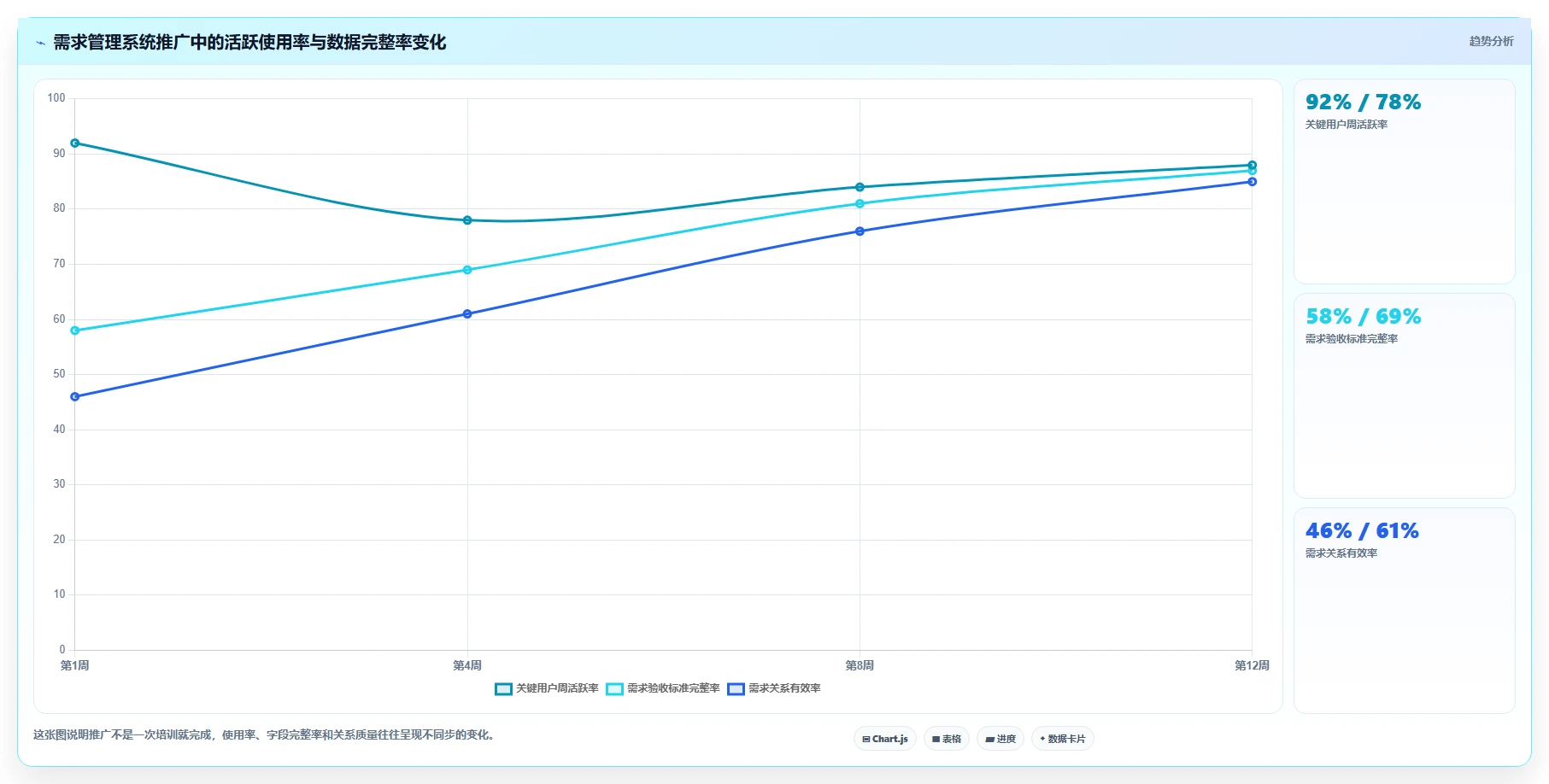1549x784 pixels.
Task: Click the 趋势分析 tag in the header
Action: pyautogui.click(x=1491, y=41)
